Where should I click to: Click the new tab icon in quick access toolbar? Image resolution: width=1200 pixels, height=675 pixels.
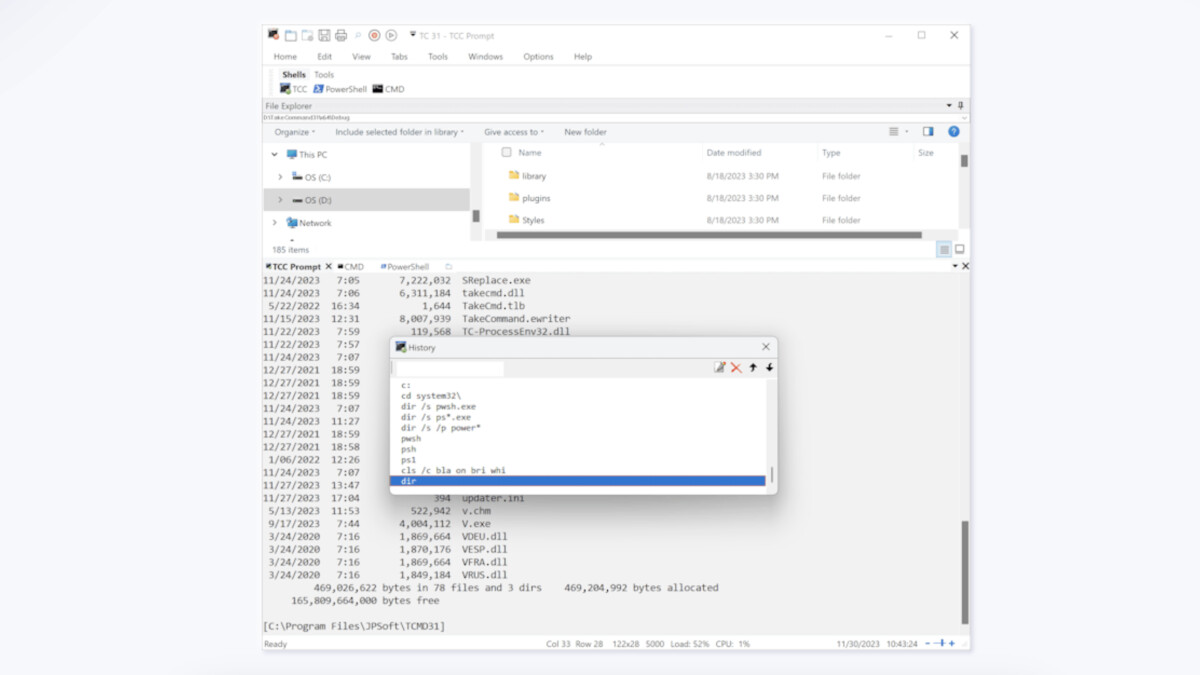pos(290,35)
